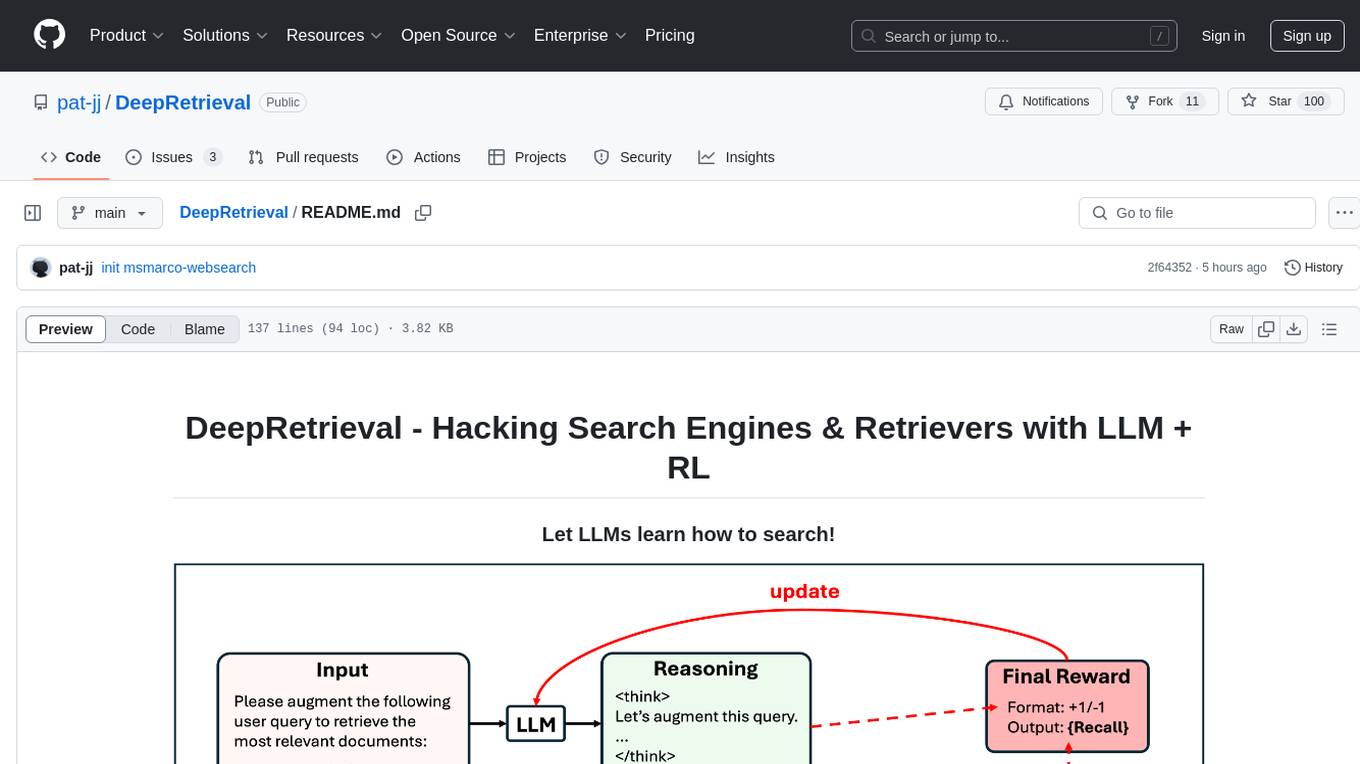This screenshot has height=764, width=1360.
Task: Open the Issues tab
Action: (173, 157)
